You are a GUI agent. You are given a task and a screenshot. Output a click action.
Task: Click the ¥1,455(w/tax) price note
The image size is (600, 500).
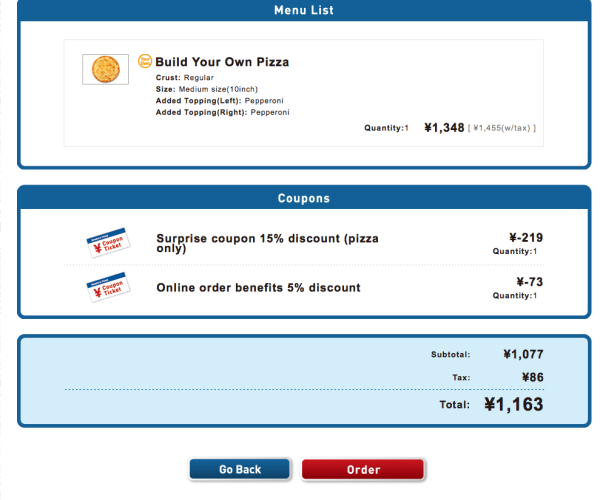pos(502,128)
